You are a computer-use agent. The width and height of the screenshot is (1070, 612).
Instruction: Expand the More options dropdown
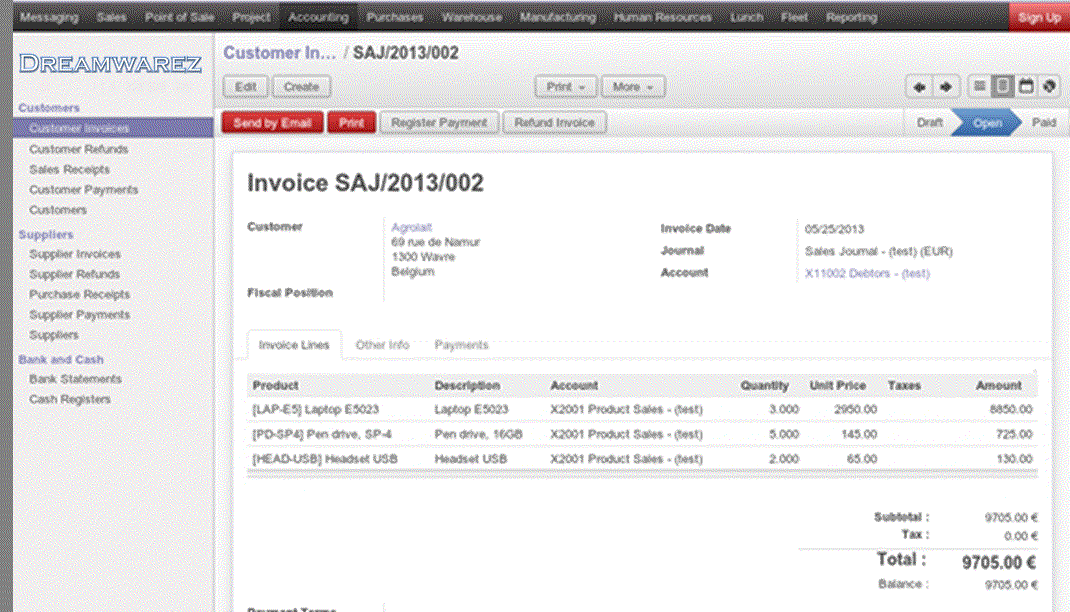[x=632, y=86]
